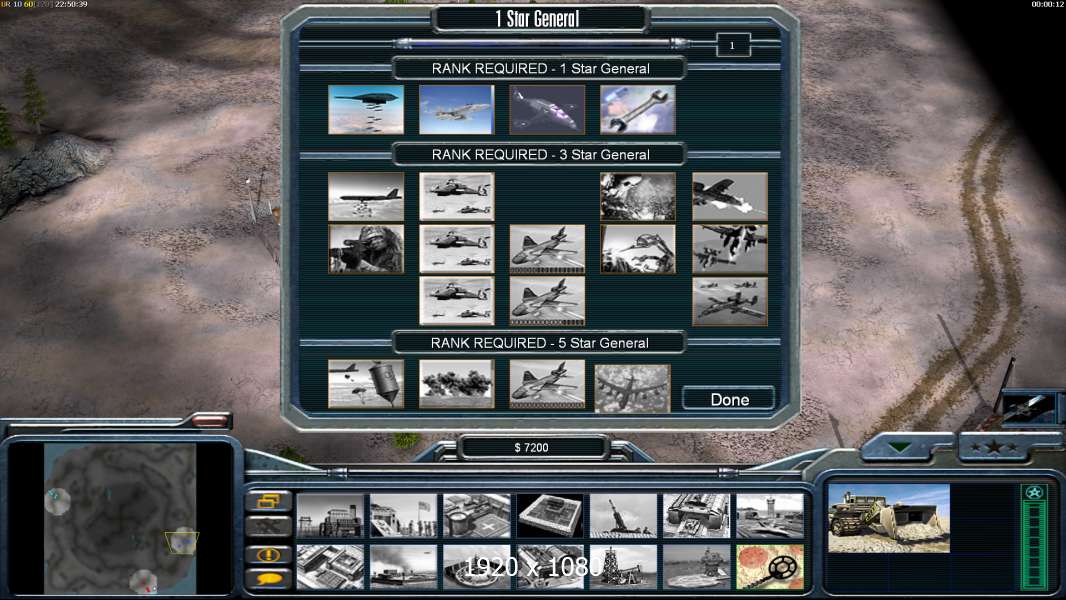This screenshot has width=1066, height=600.
Task: Select the mechanical claw drone promotion icon
Action: point(638,249)
